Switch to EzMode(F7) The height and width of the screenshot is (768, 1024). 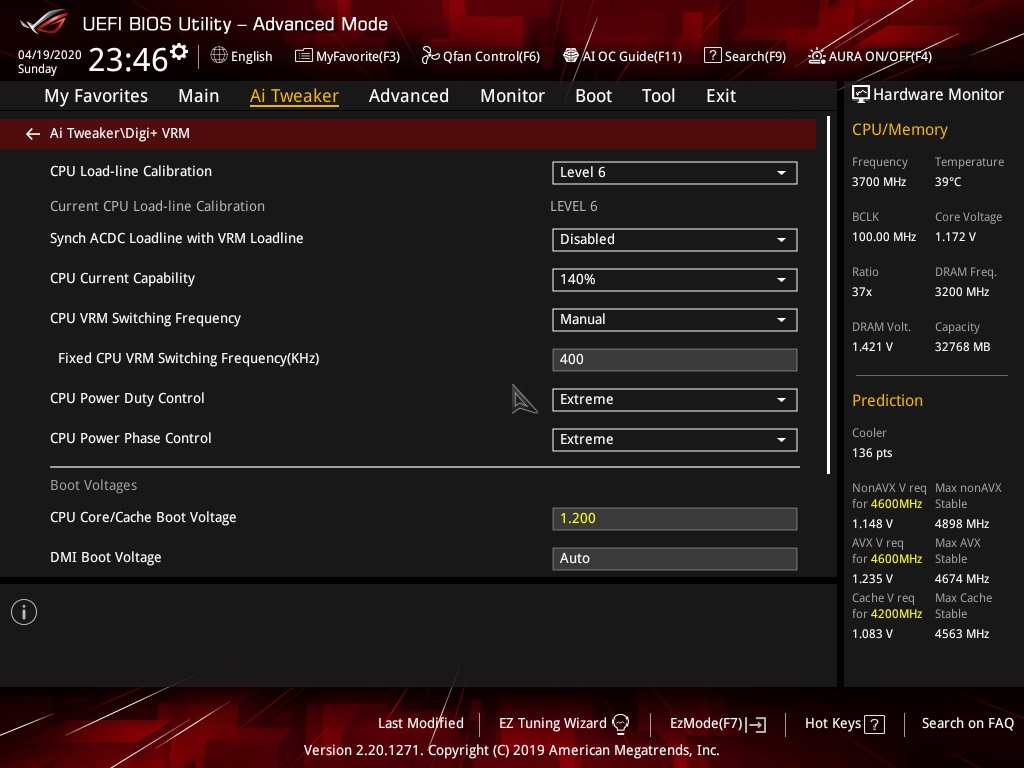(718, 724)
